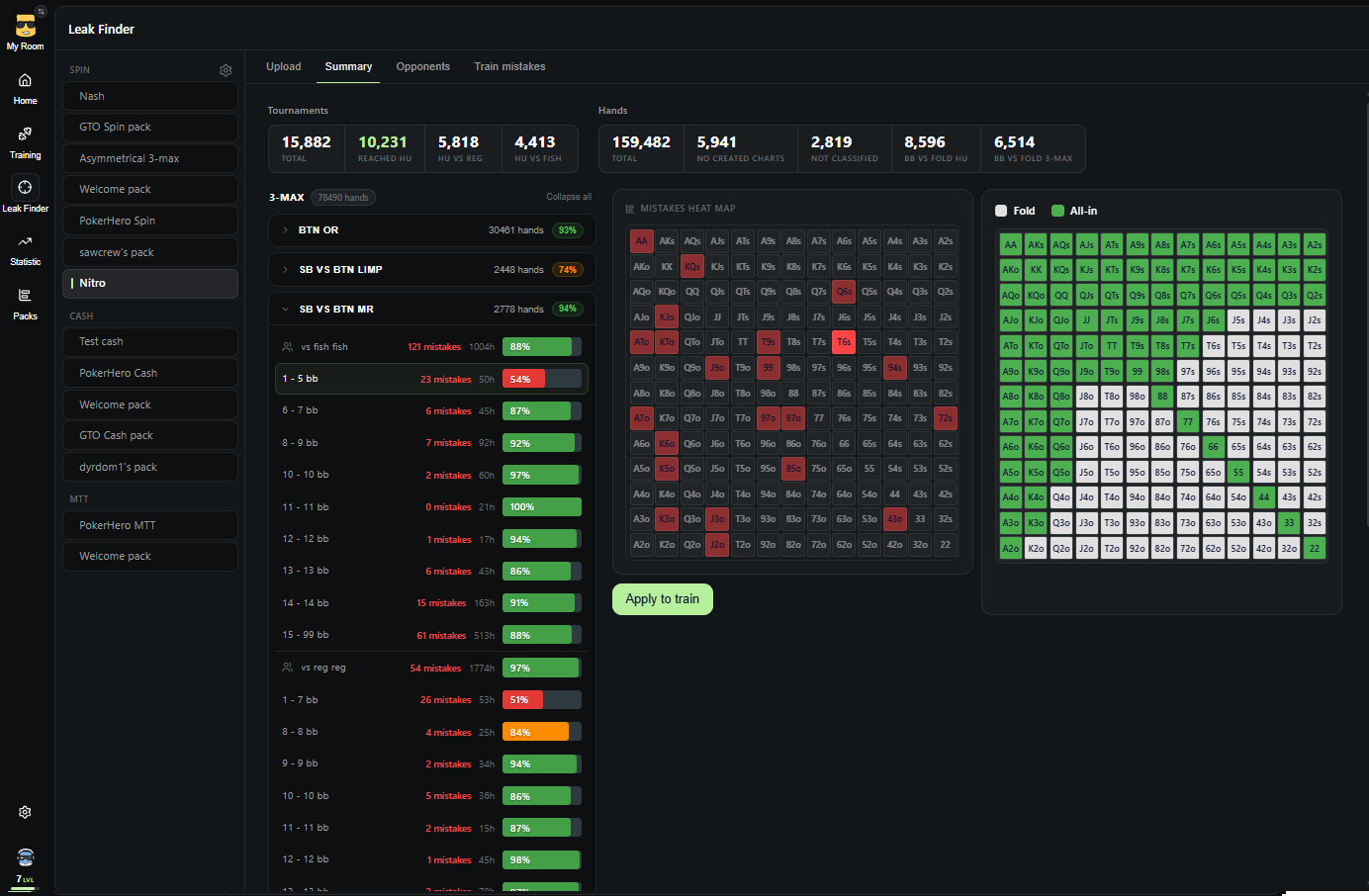Image resolution: width=1369 pixels, height=896 pixels.
Task: Click Collapse all link
Action: coord(569,197)
